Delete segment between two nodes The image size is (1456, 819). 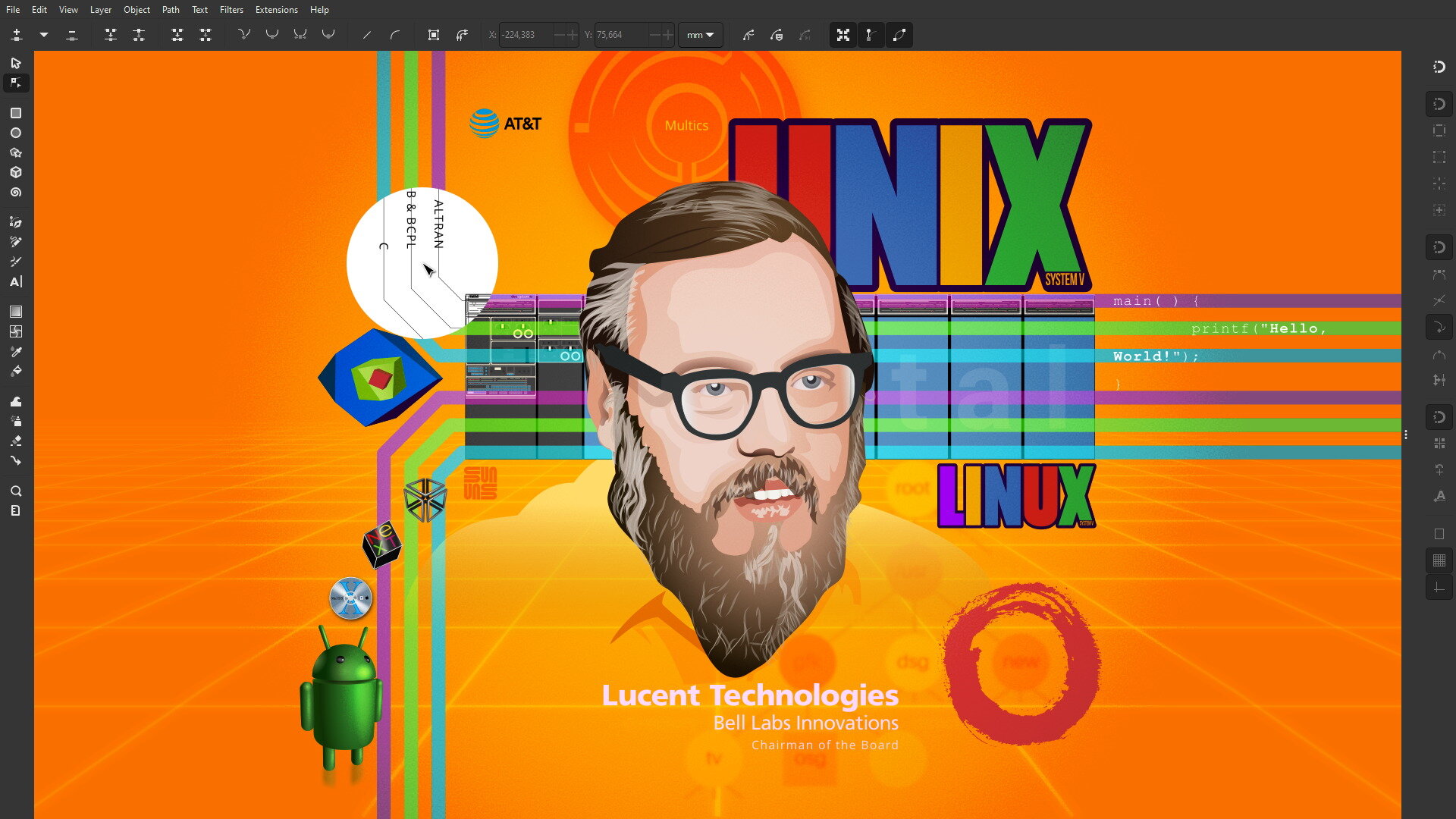[x=206, y=35]
